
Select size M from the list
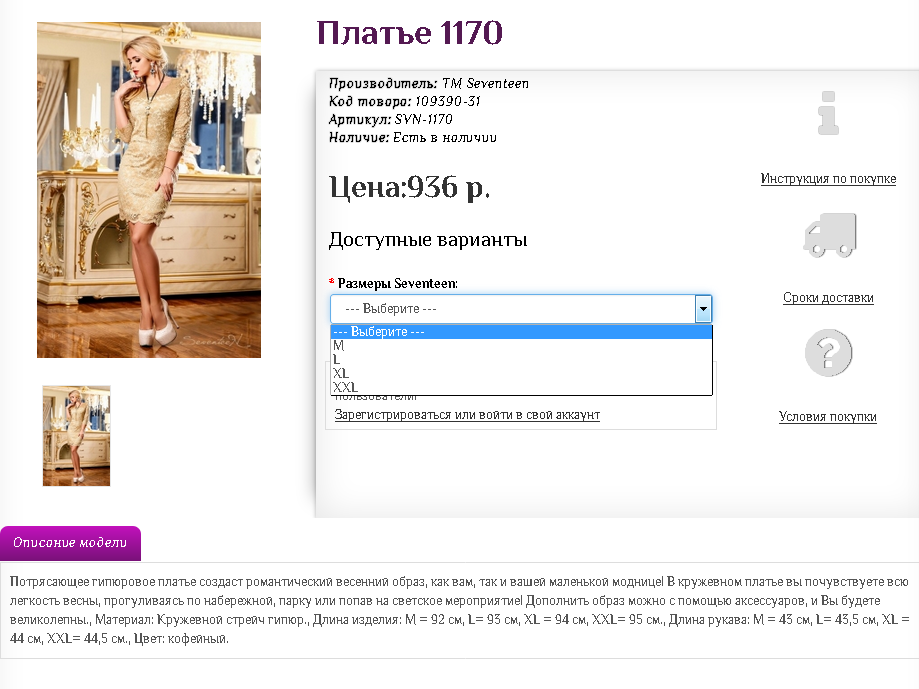click(522, 346)
